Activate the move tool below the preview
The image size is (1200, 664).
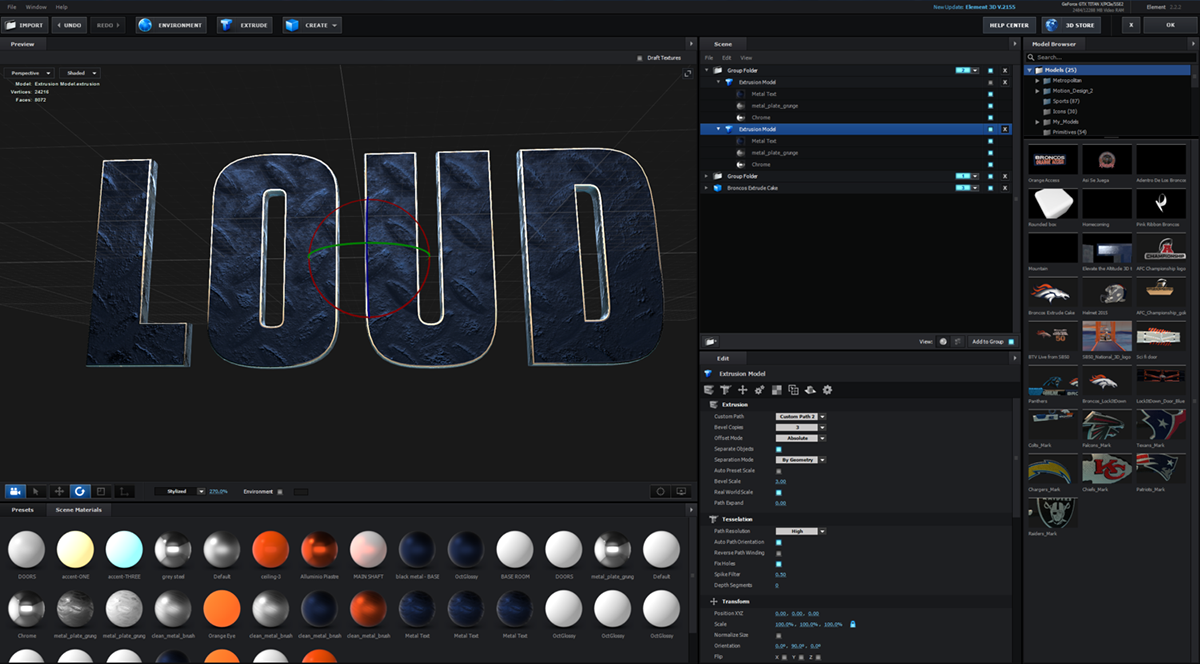click(x=59, y=491)
